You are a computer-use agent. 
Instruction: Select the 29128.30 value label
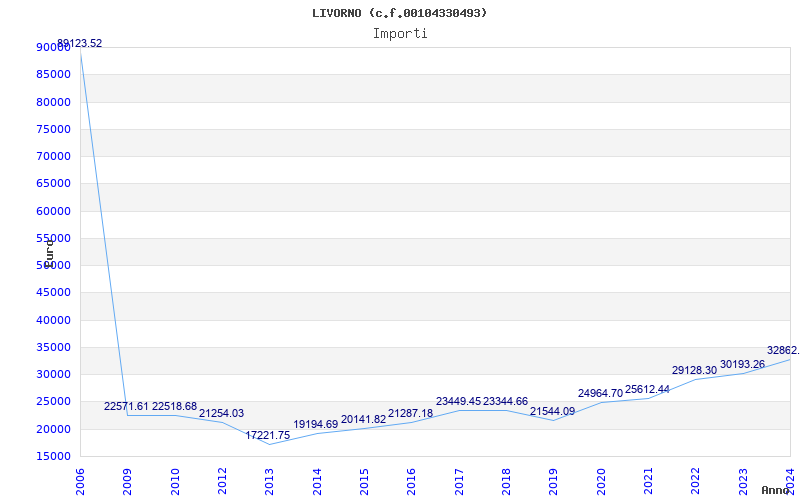point(694,371)
